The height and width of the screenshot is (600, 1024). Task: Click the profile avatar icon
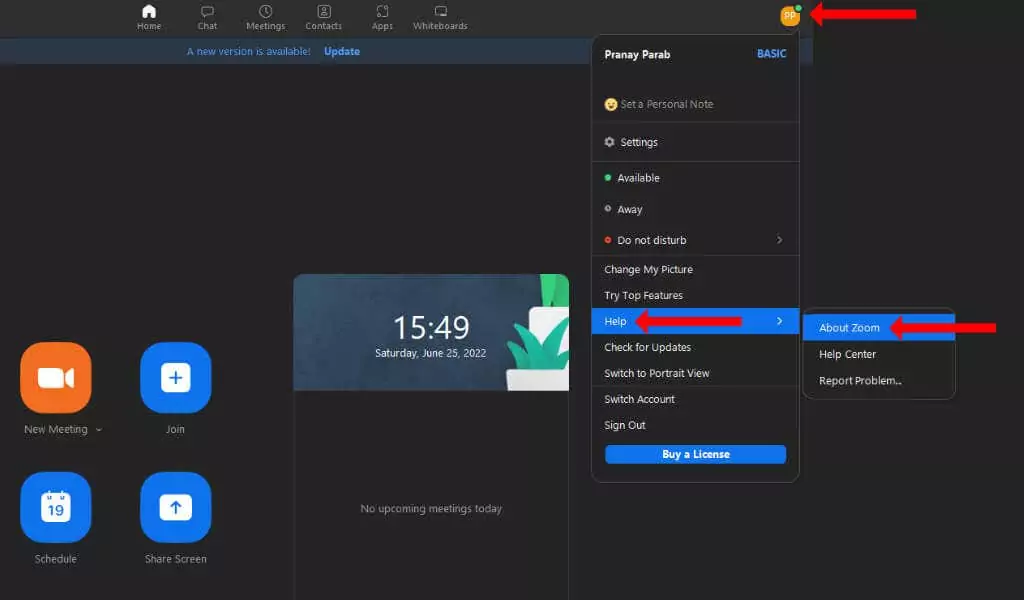790,15
